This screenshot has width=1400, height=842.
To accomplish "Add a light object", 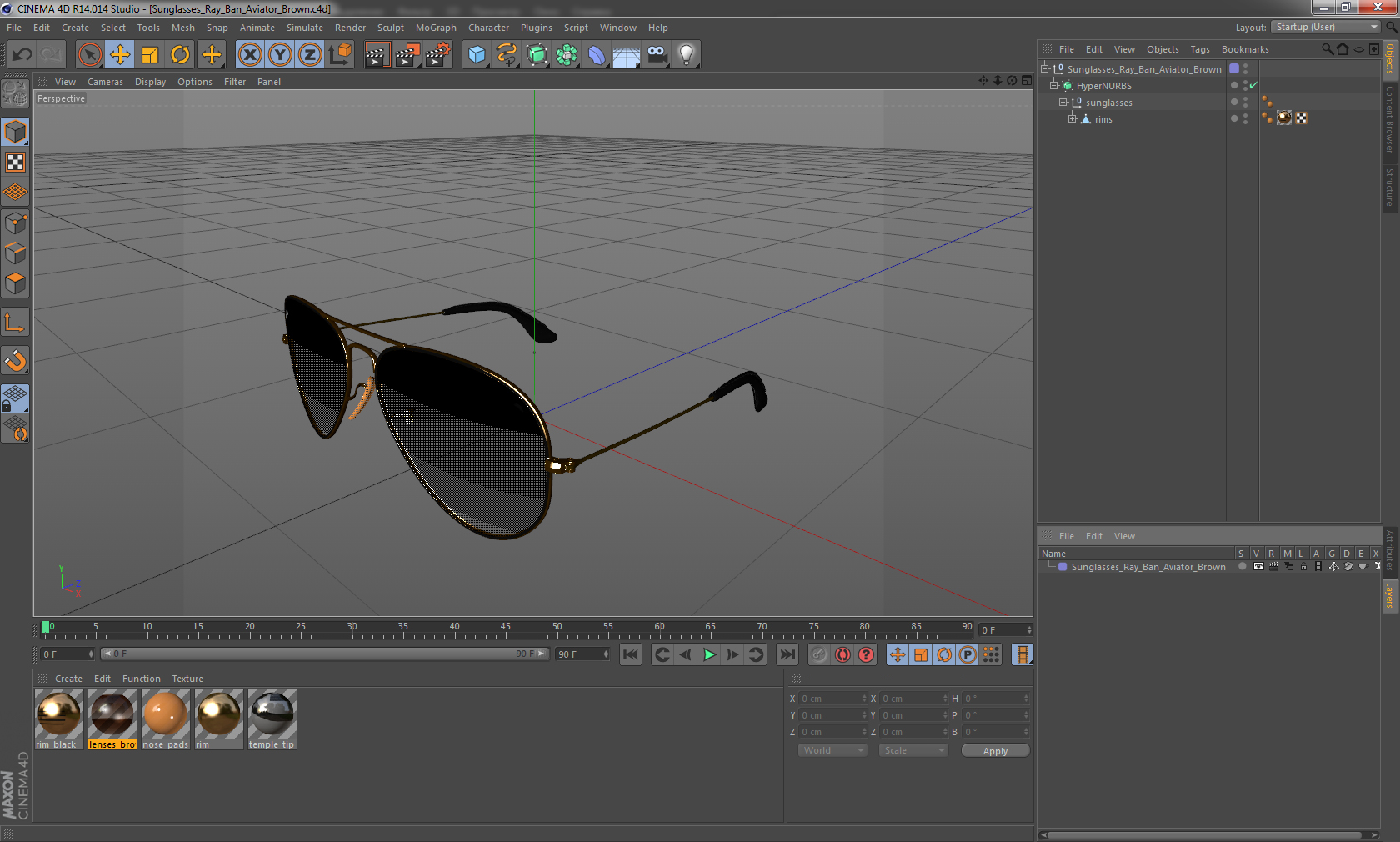I will click(687, 55).
